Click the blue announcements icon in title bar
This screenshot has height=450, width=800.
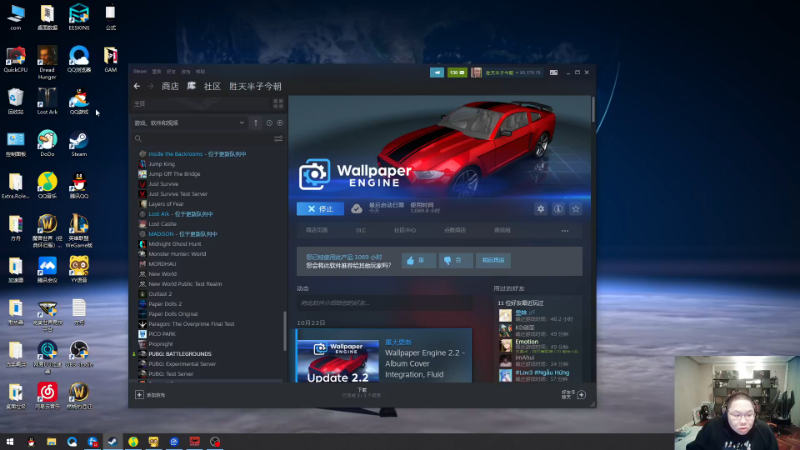tap(437, 72)
